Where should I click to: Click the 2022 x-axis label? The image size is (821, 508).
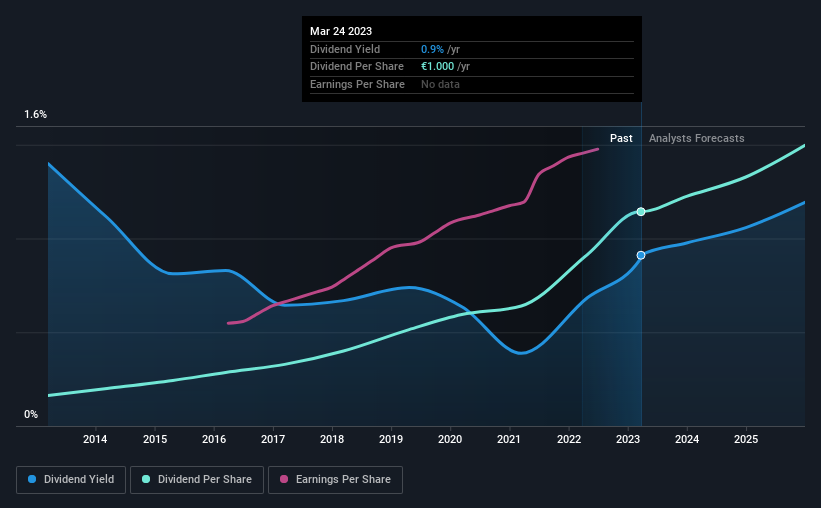coord(569,439)
